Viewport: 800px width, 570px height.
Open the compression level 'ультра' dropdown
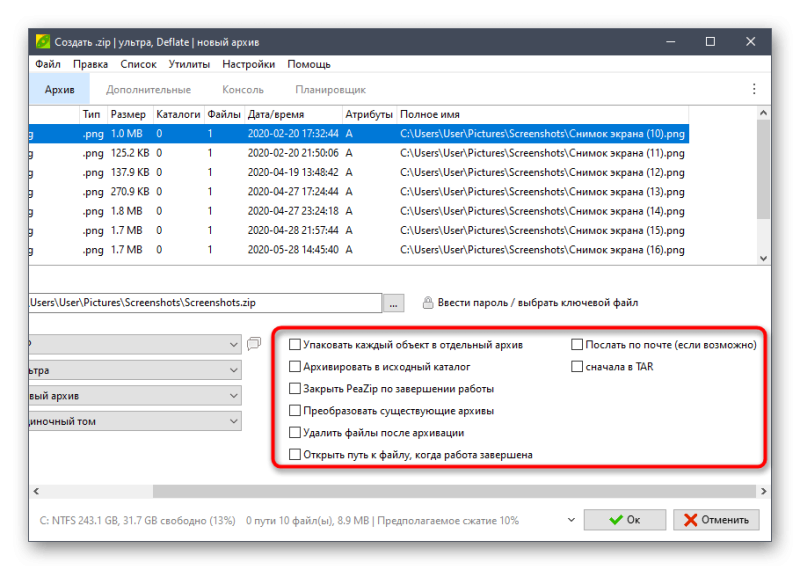[135, 370]
